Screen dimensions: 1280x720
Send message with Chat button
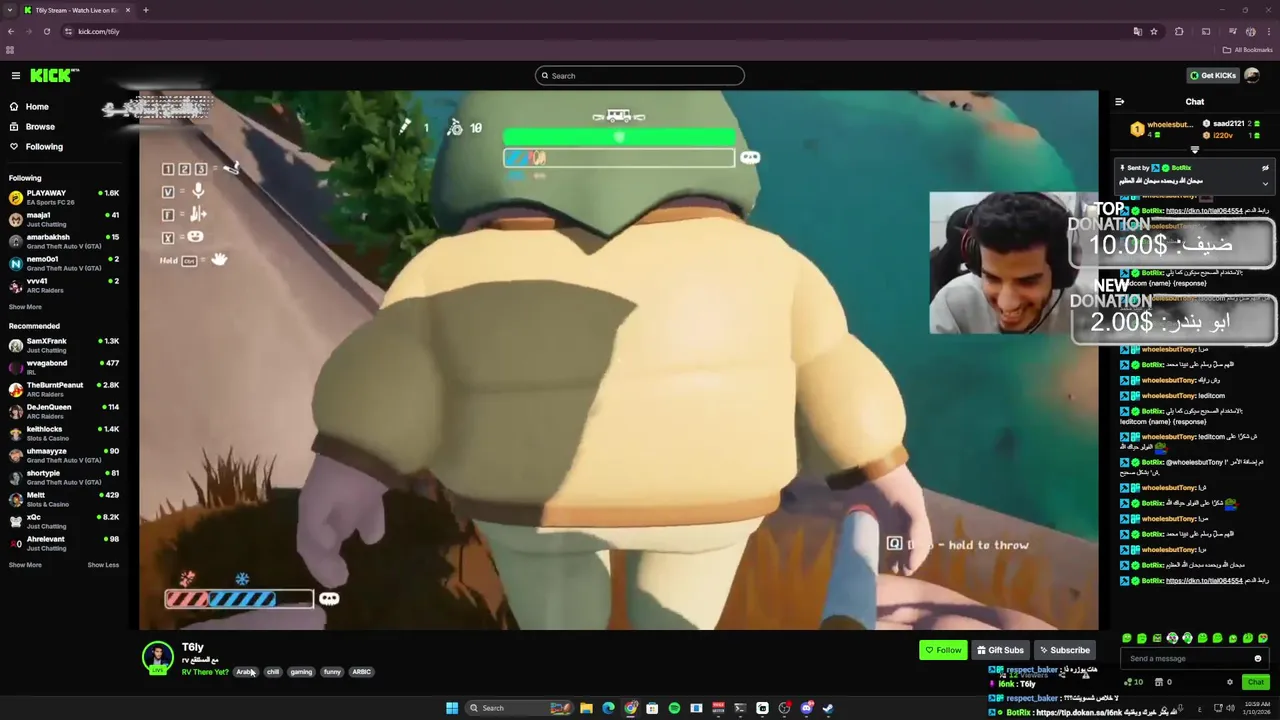point(1255,682)
